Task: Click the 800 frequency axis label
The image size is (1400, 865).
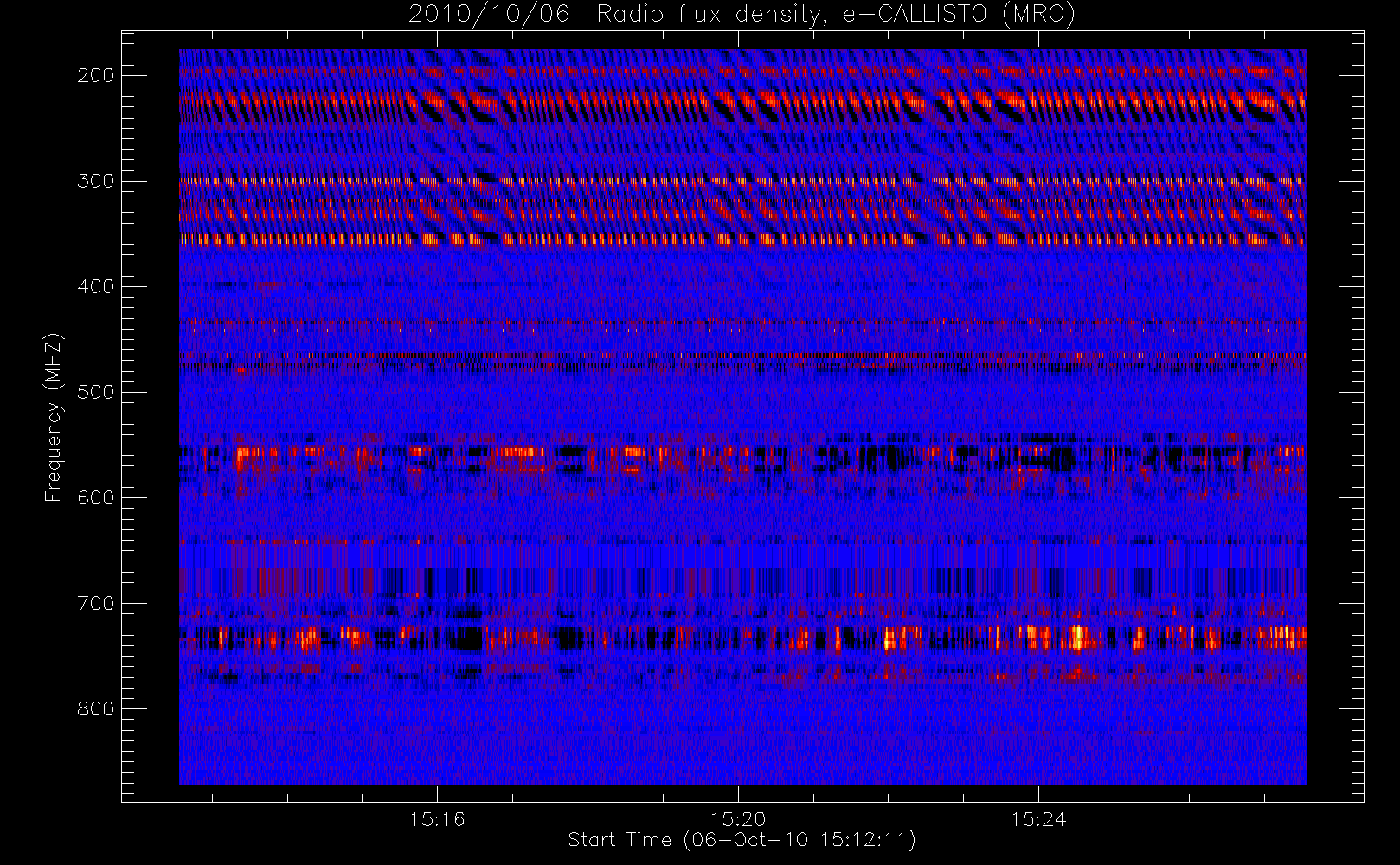Action: [x=96, y=708]
